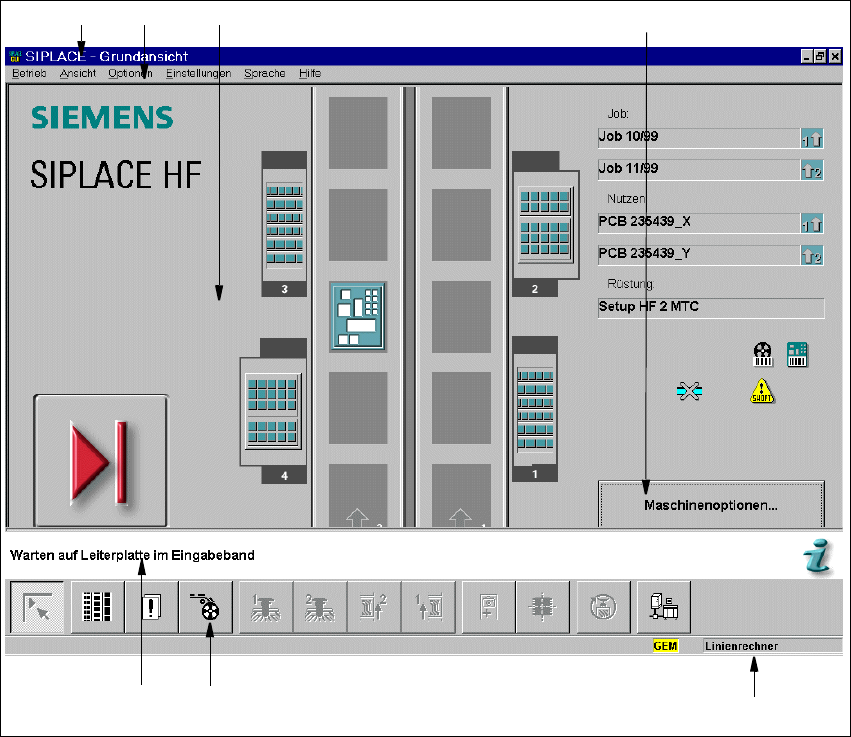The image size is (851, 737).
Task: Restore the SIPLACE Grundansicht window size
Action: tap(820, 56)
